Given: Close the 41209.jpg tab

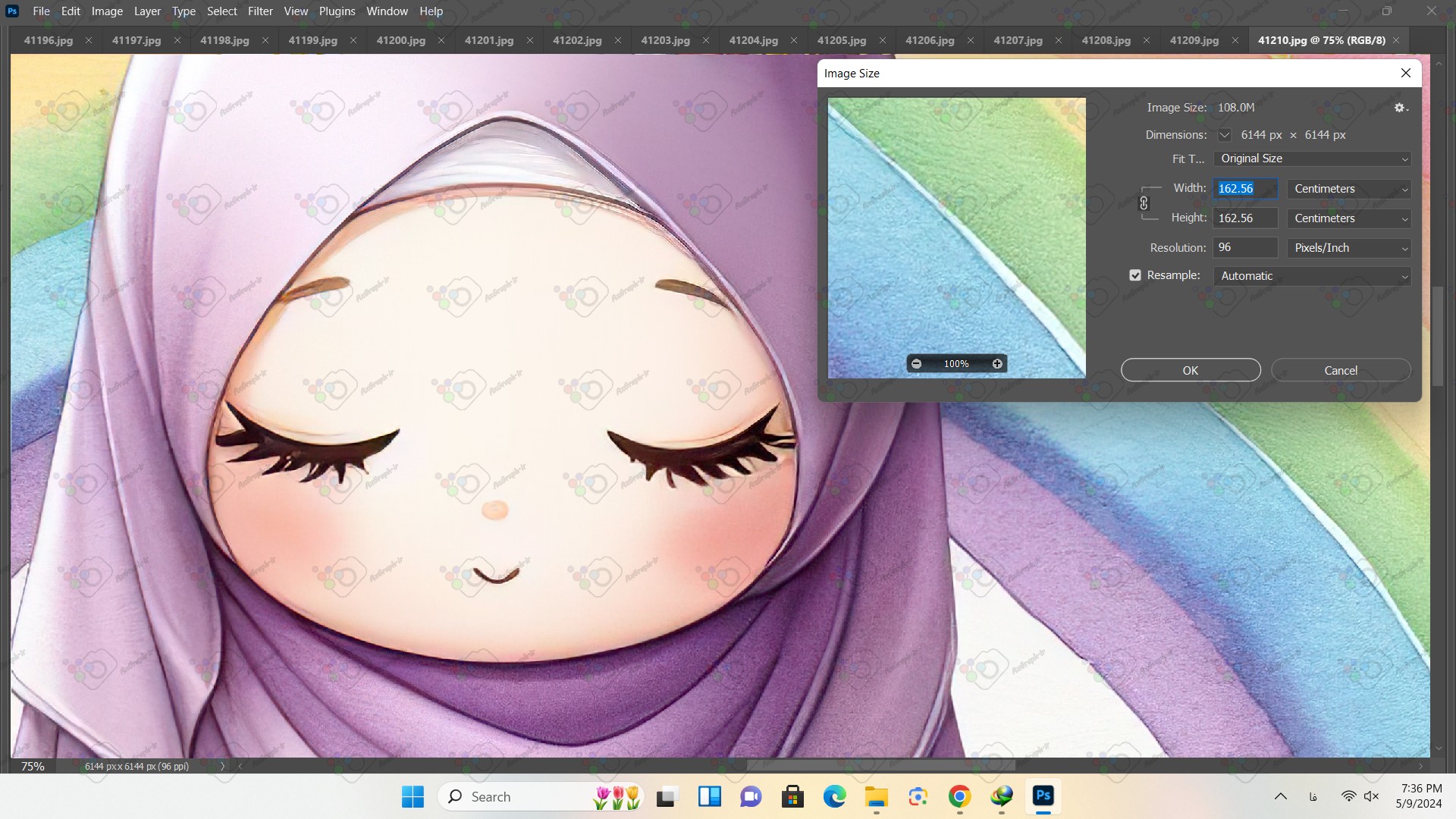Looking at the screenshot, I should (1235, 40).
